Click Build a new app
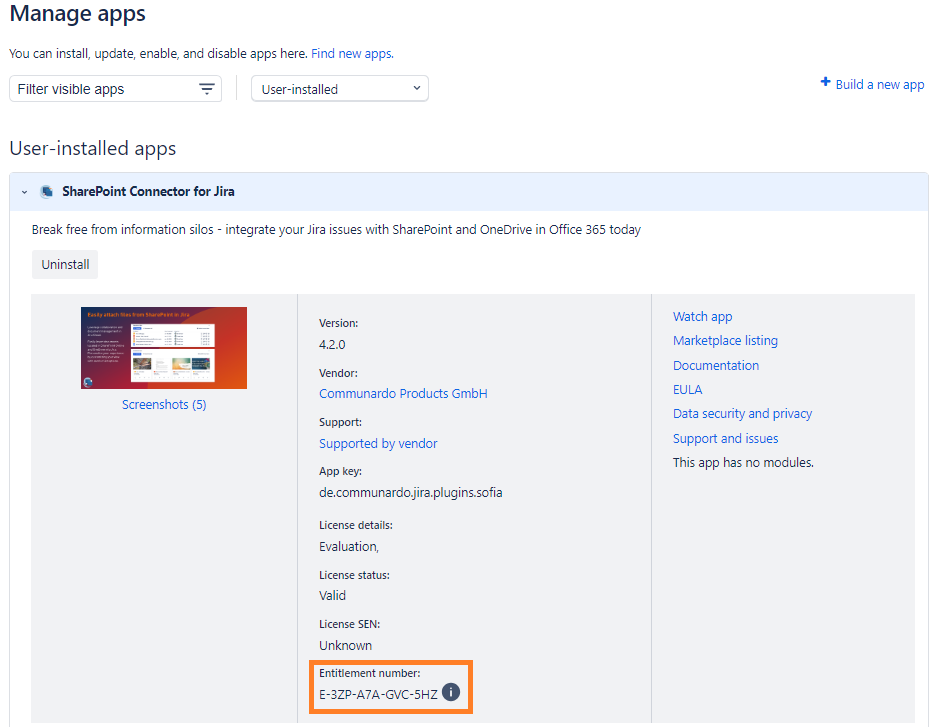Viewport: 935px width, 728px height. (x=872, y=84)
